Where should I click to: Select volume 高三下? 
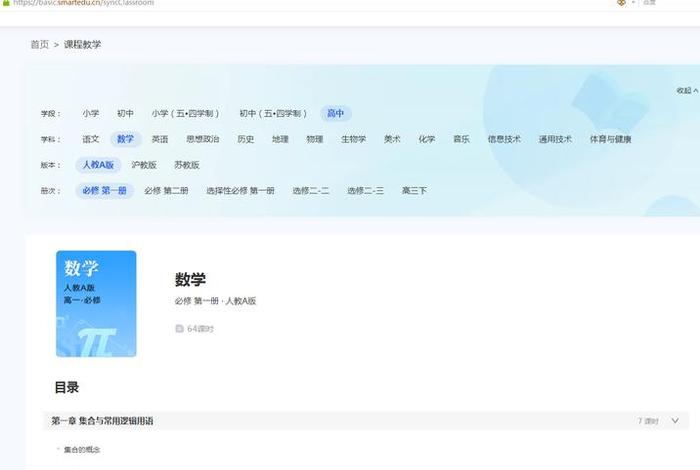tap(414, 191)
